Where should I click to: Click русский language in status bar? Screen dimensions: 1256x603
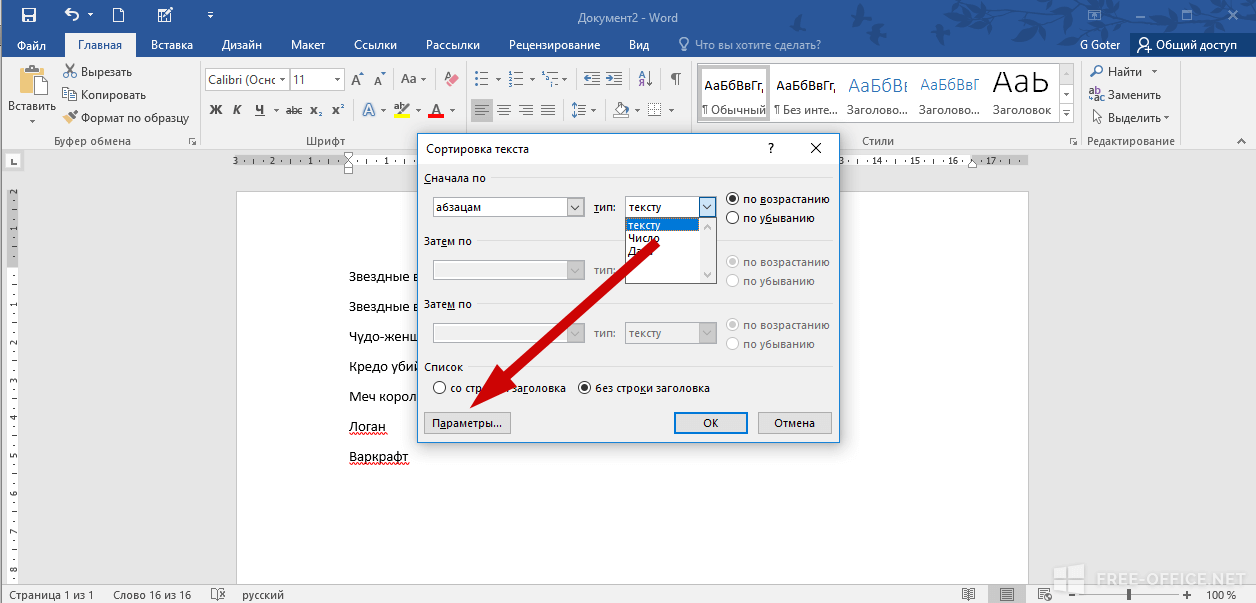(x=263, y=595)
